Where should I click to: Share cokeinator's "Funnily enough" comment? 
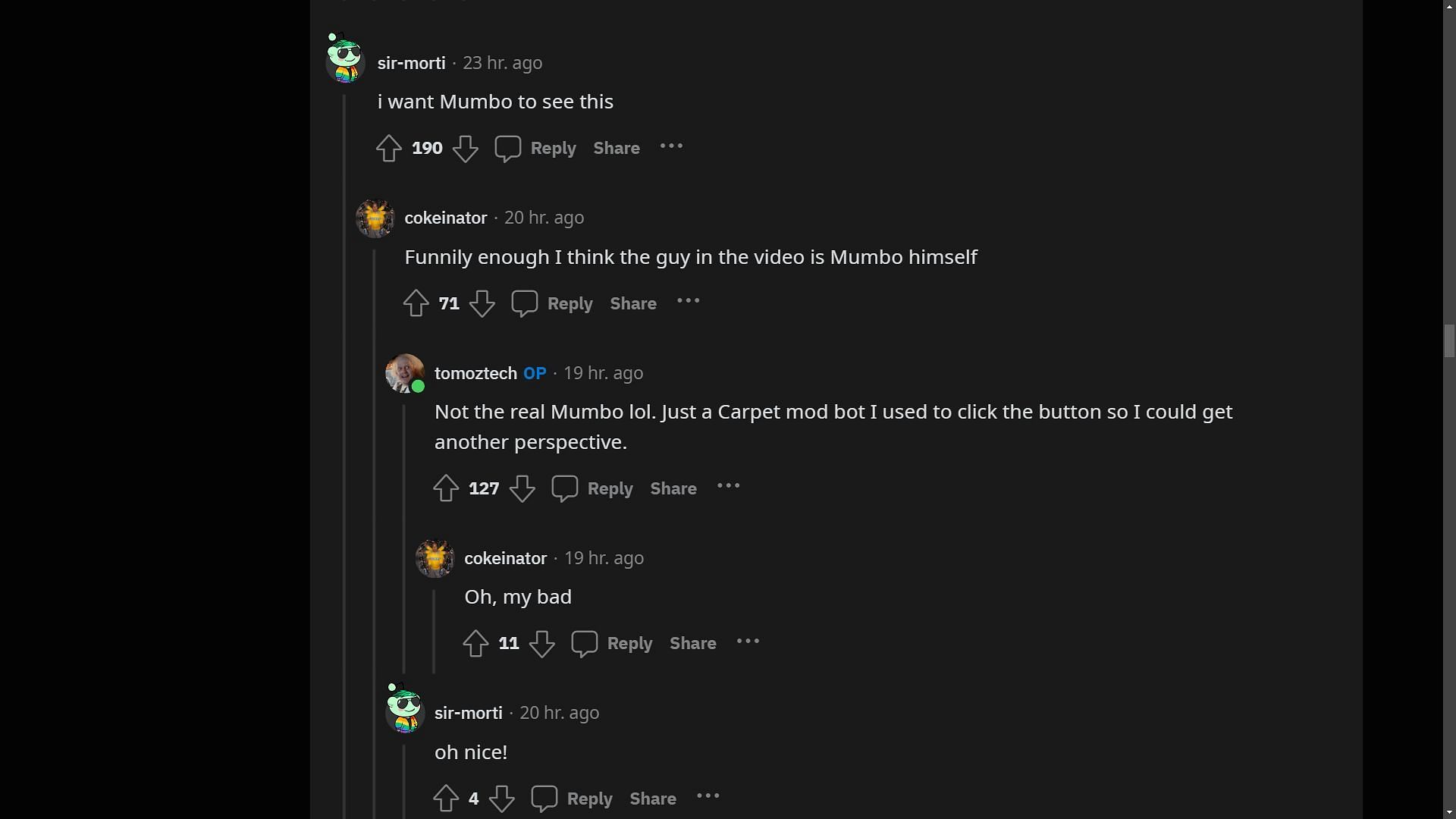pos(633,303)
